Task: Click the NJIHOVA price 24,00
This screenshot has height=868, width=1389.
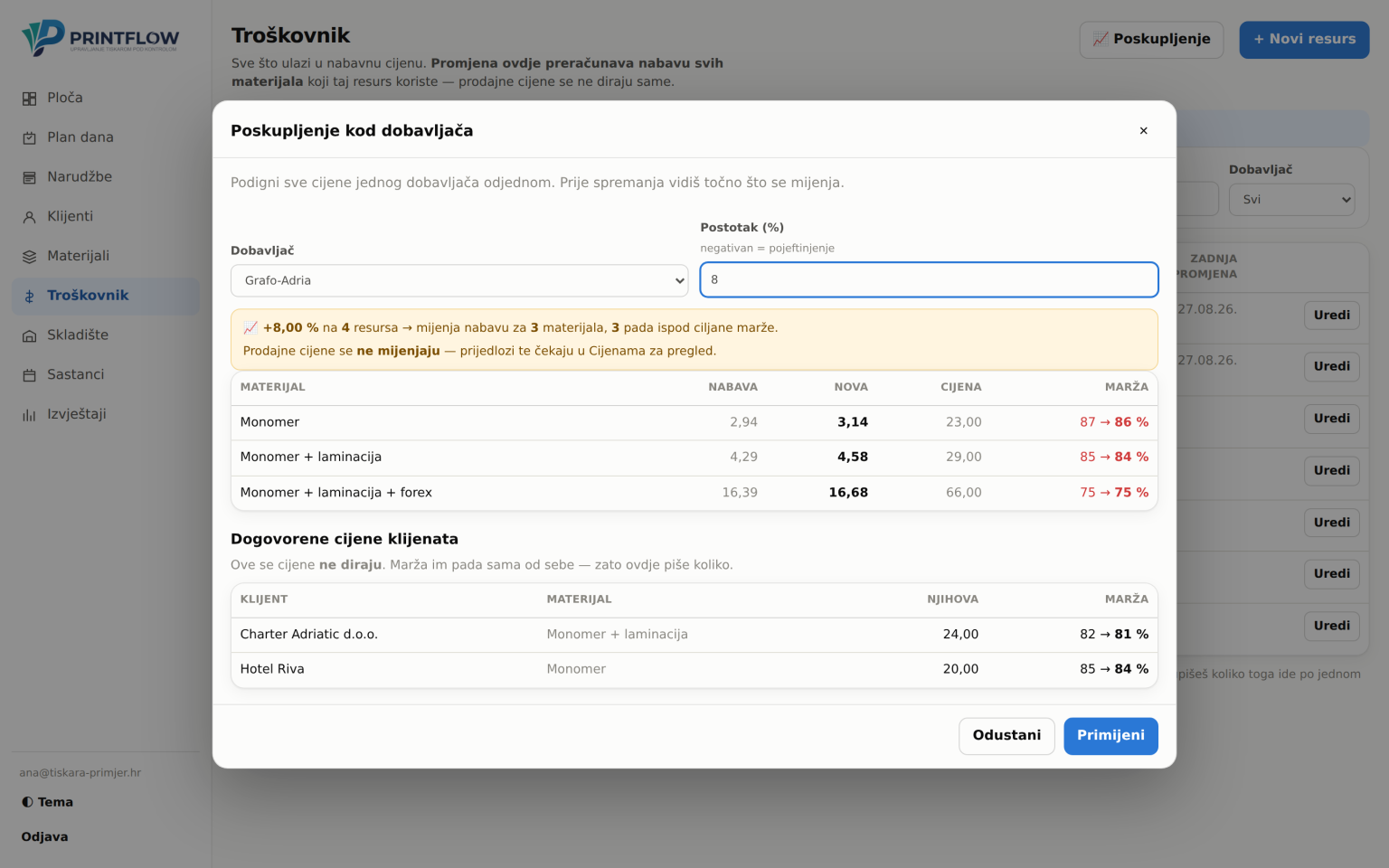Action: click(x=960, y=635)
